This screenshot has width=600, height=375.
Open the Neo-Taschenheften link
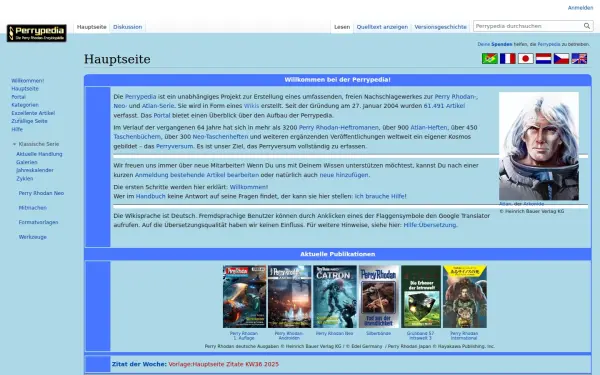220,137
